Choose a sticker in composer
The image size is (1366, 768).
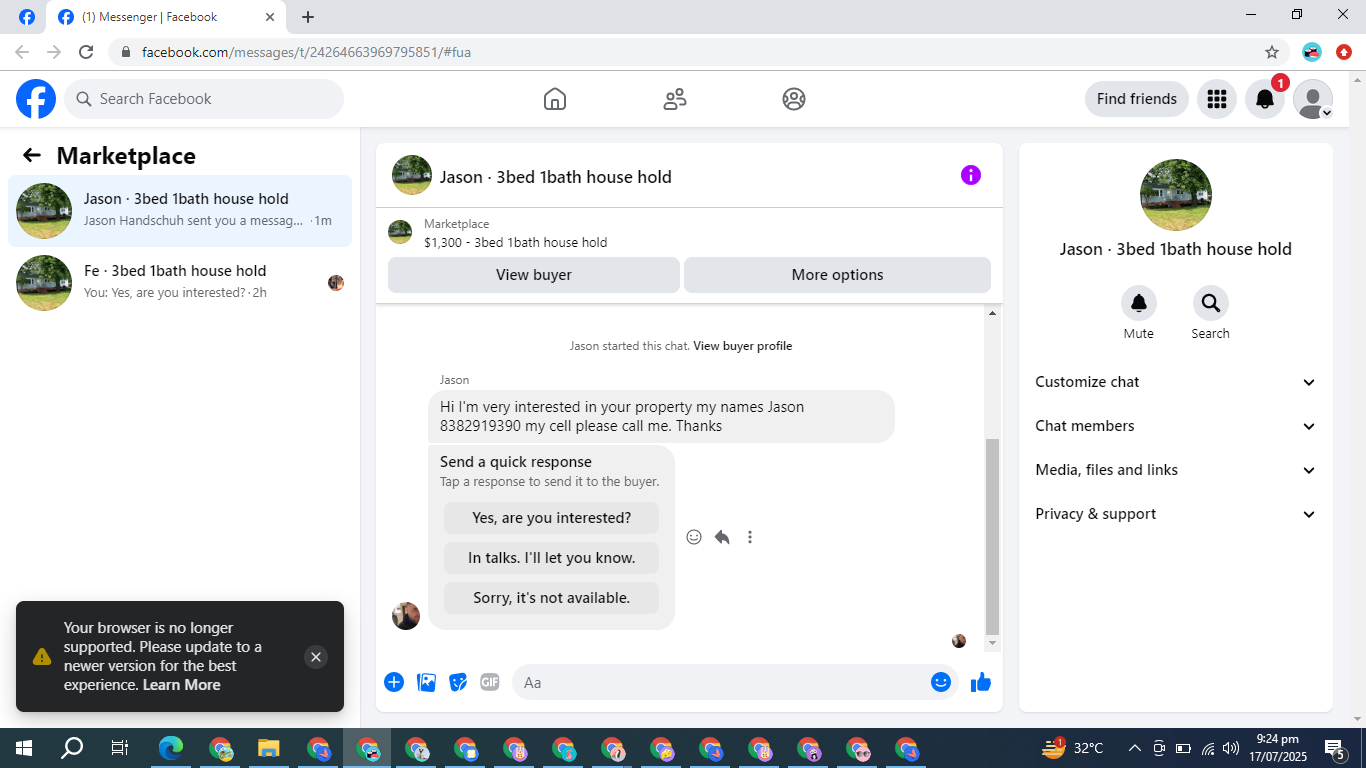click(459, 682)
